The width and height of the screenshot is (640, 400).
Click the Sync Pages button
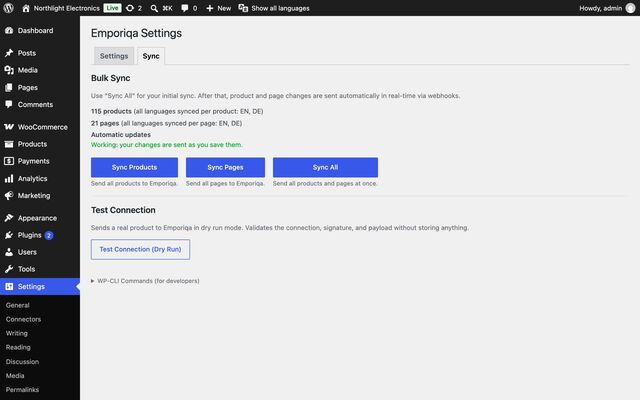click(x=225, y=167)
